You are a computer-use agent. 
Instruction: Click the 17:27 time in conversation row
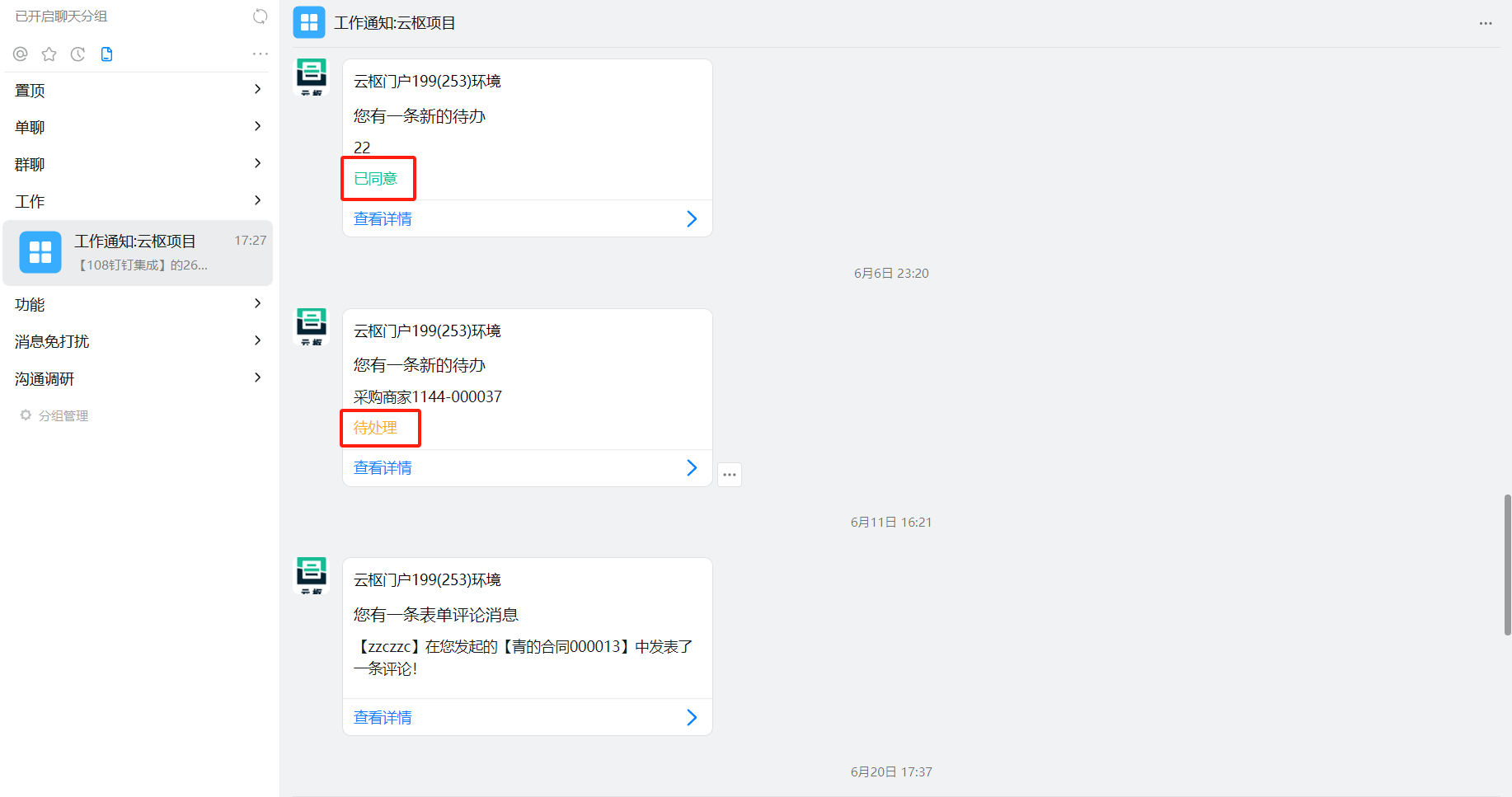[x=251, y=241]
